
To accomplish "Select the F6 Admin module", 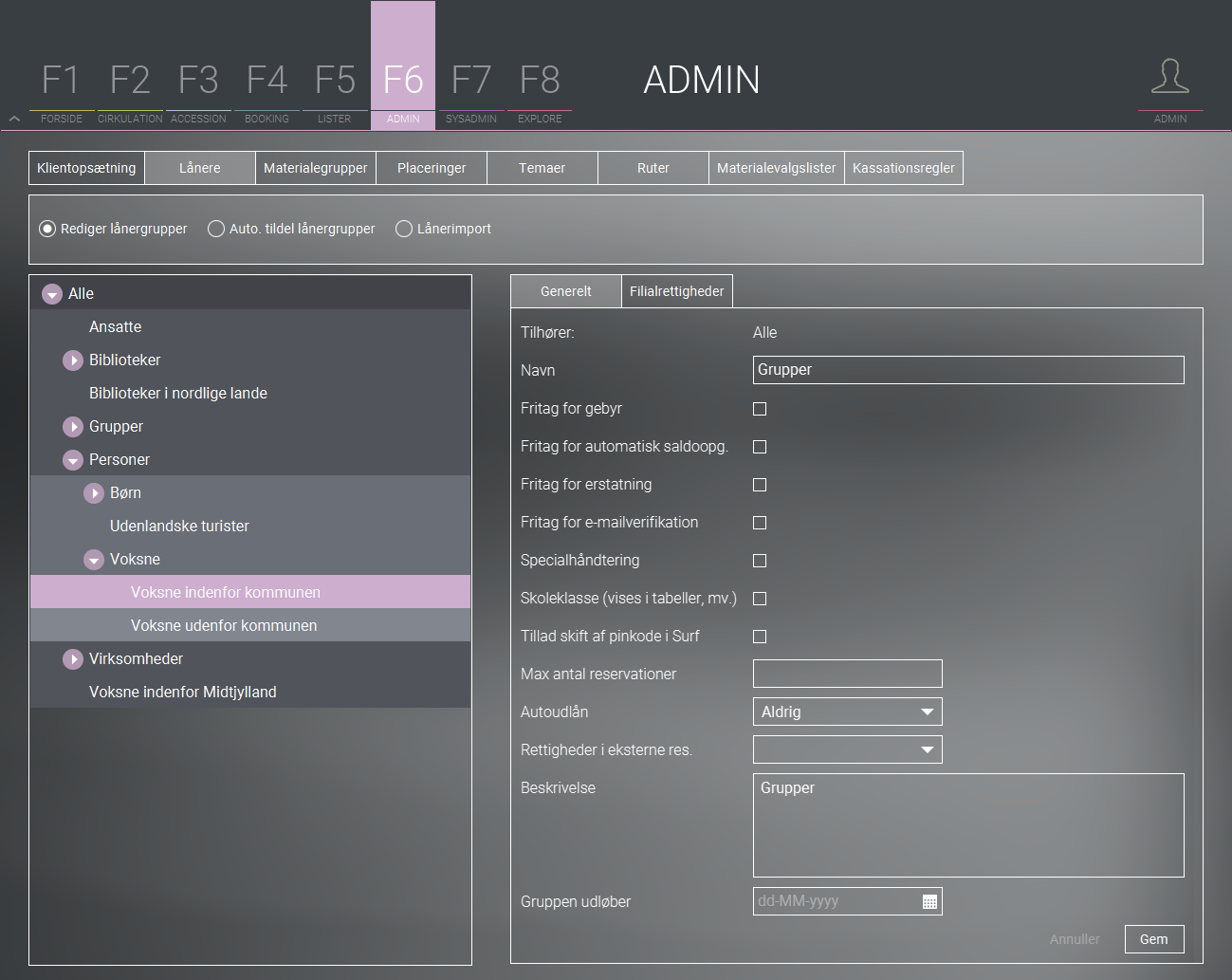I will (x=403, y=65).
